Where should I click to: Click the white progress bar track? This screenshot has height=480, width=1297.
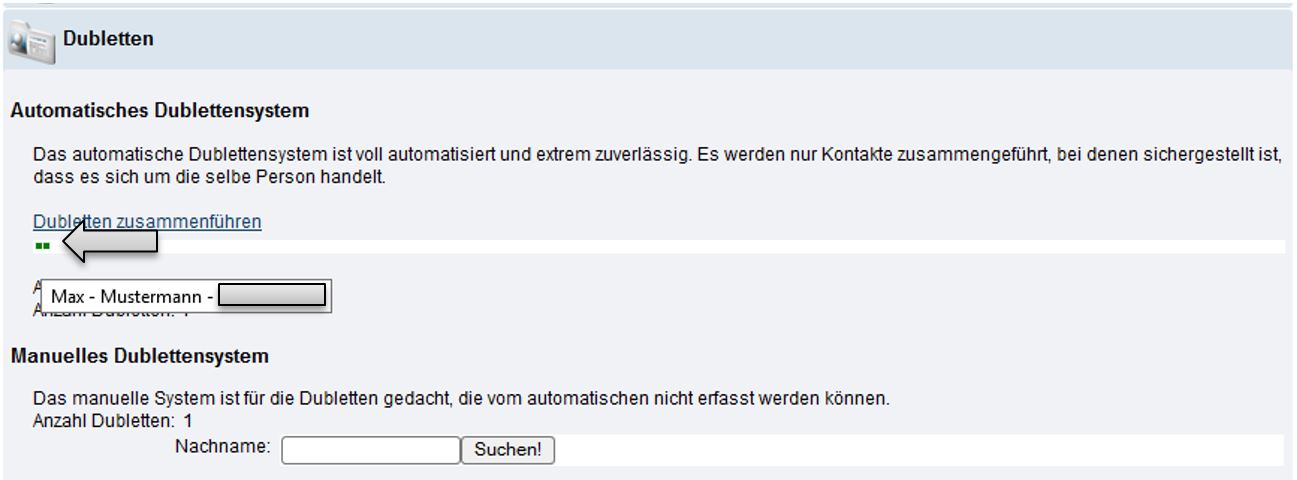(x=700, y=246)
